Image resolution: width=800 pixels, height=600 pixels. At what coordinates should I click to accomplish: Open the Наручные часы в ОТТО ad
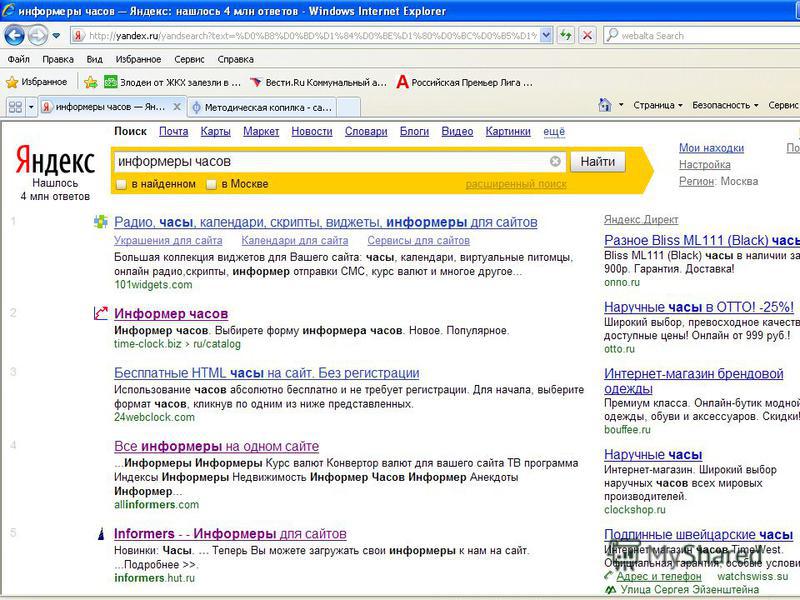[699, 307]
